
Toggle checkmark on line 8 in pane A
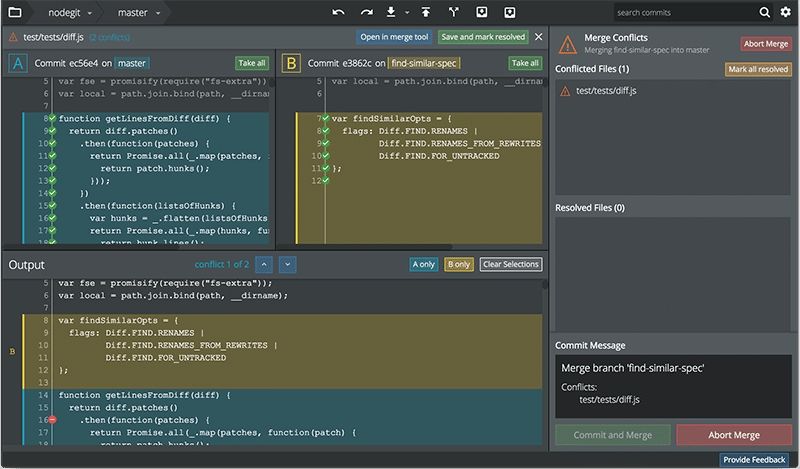53,118
